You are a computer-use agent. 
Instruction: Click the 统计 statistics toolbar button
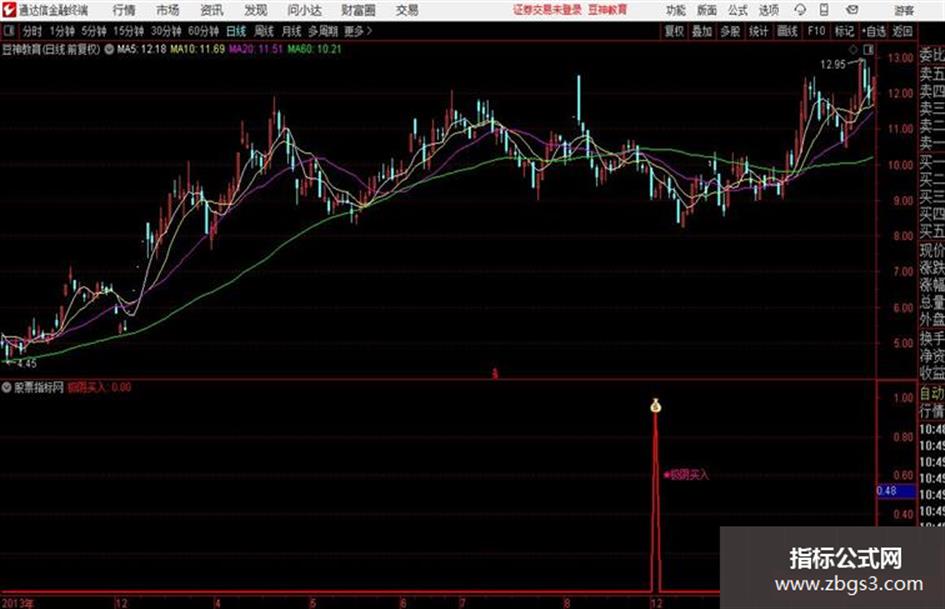758,31
